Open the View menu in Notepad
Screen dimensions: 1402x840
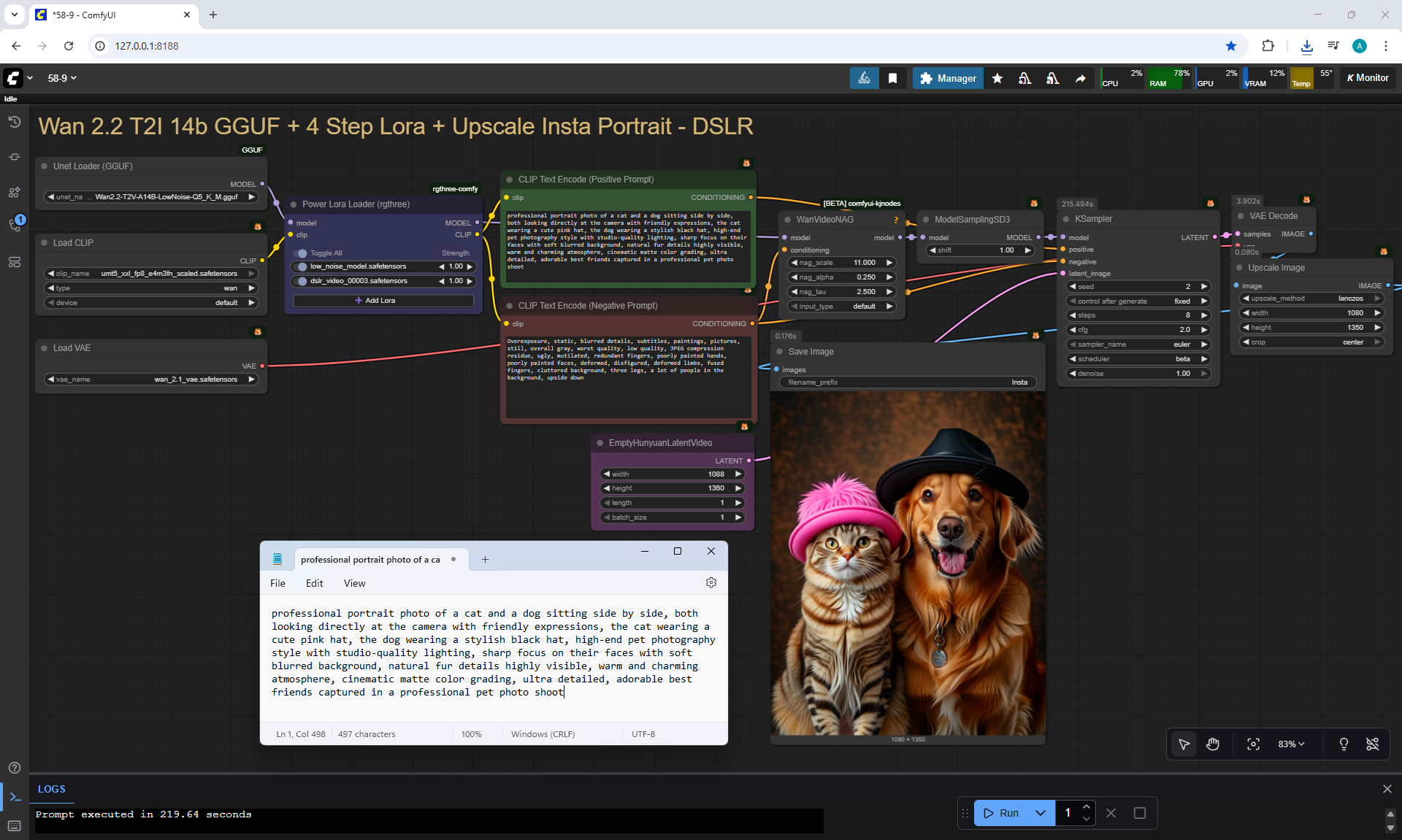(x=354, y=583)
